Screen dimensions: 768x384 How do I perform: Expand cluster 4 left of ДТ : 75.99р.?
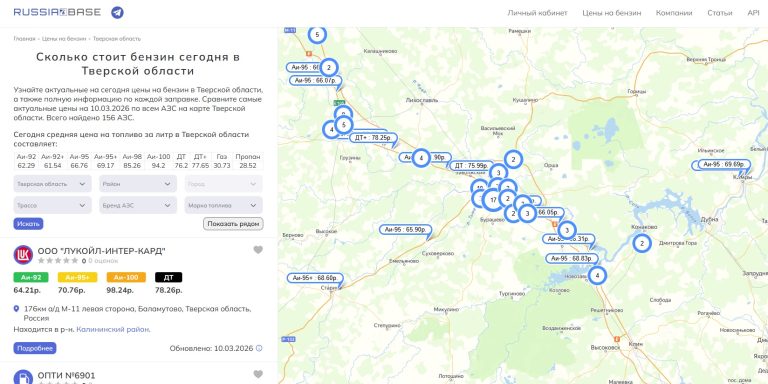pyautogui.click(x=421, y=158)
